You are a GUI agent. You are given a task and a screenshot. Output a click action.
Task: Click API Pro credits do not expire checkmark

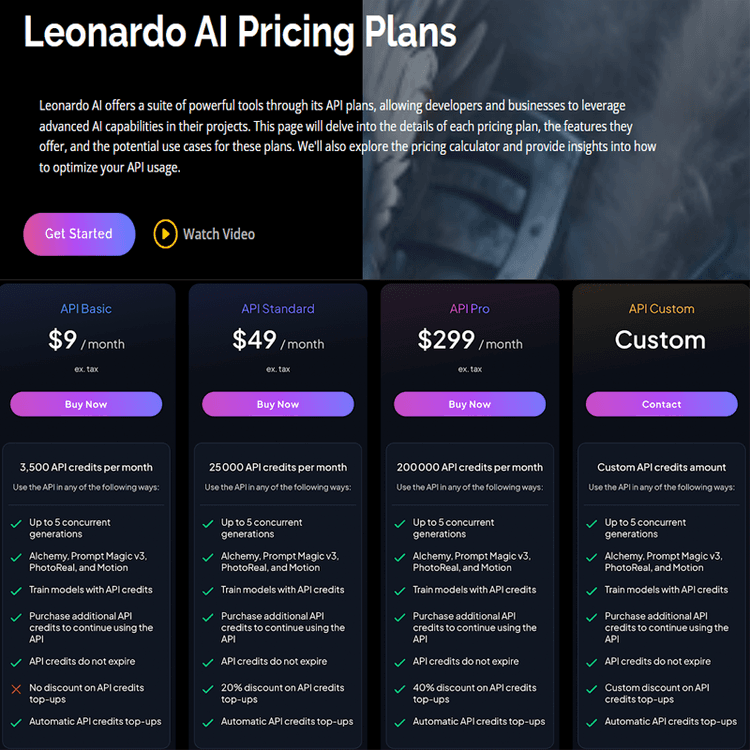[400, 662]
